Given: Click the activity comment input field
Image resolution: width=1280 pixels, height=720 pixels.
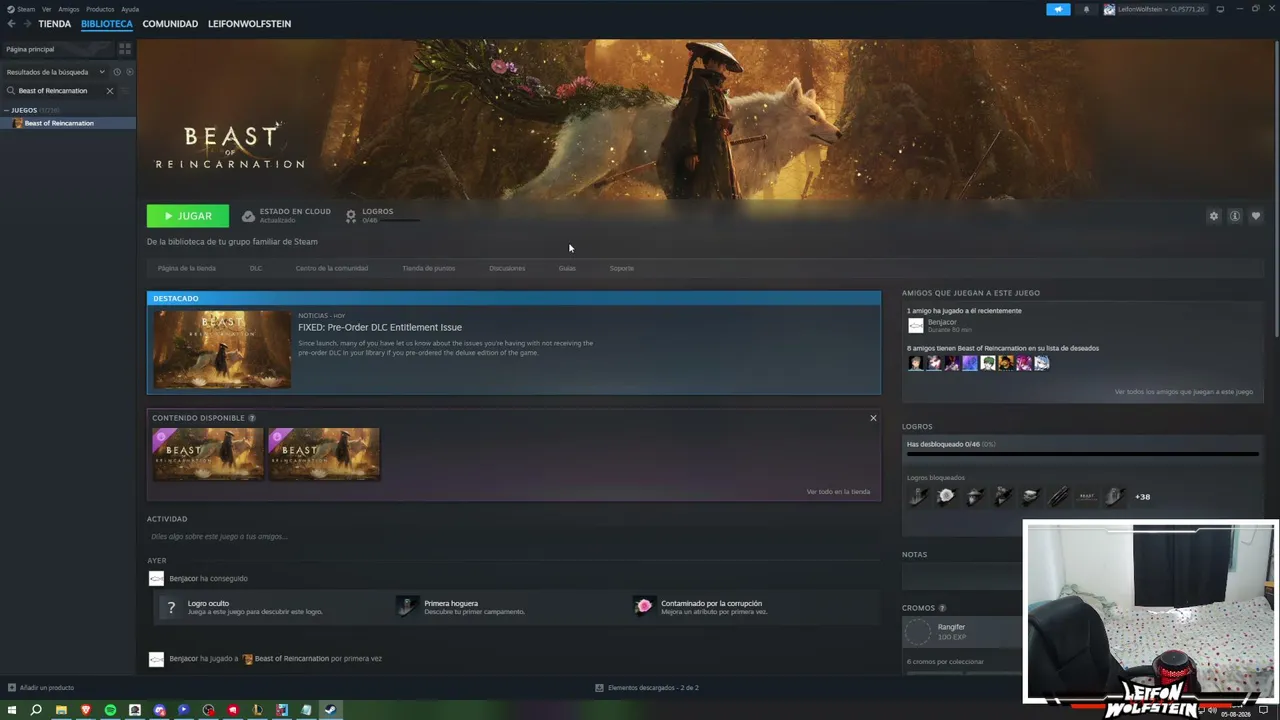Looking at the screenshot, I should (514, 537).
